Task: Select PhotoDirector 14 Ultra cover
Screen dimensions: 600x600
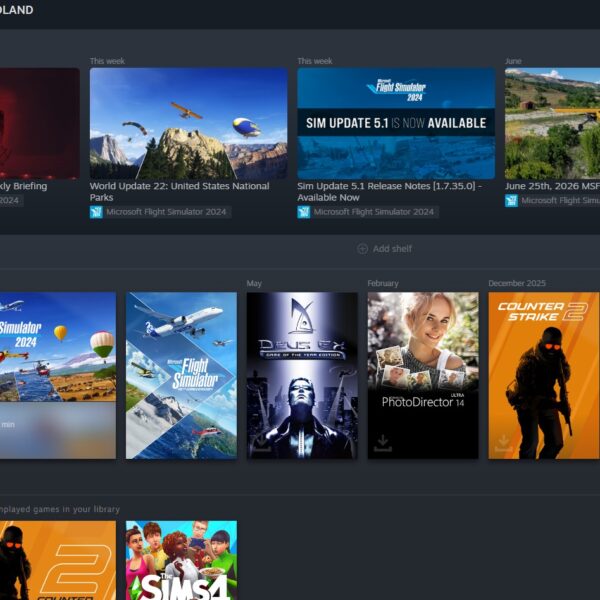Action: point(423,375)
